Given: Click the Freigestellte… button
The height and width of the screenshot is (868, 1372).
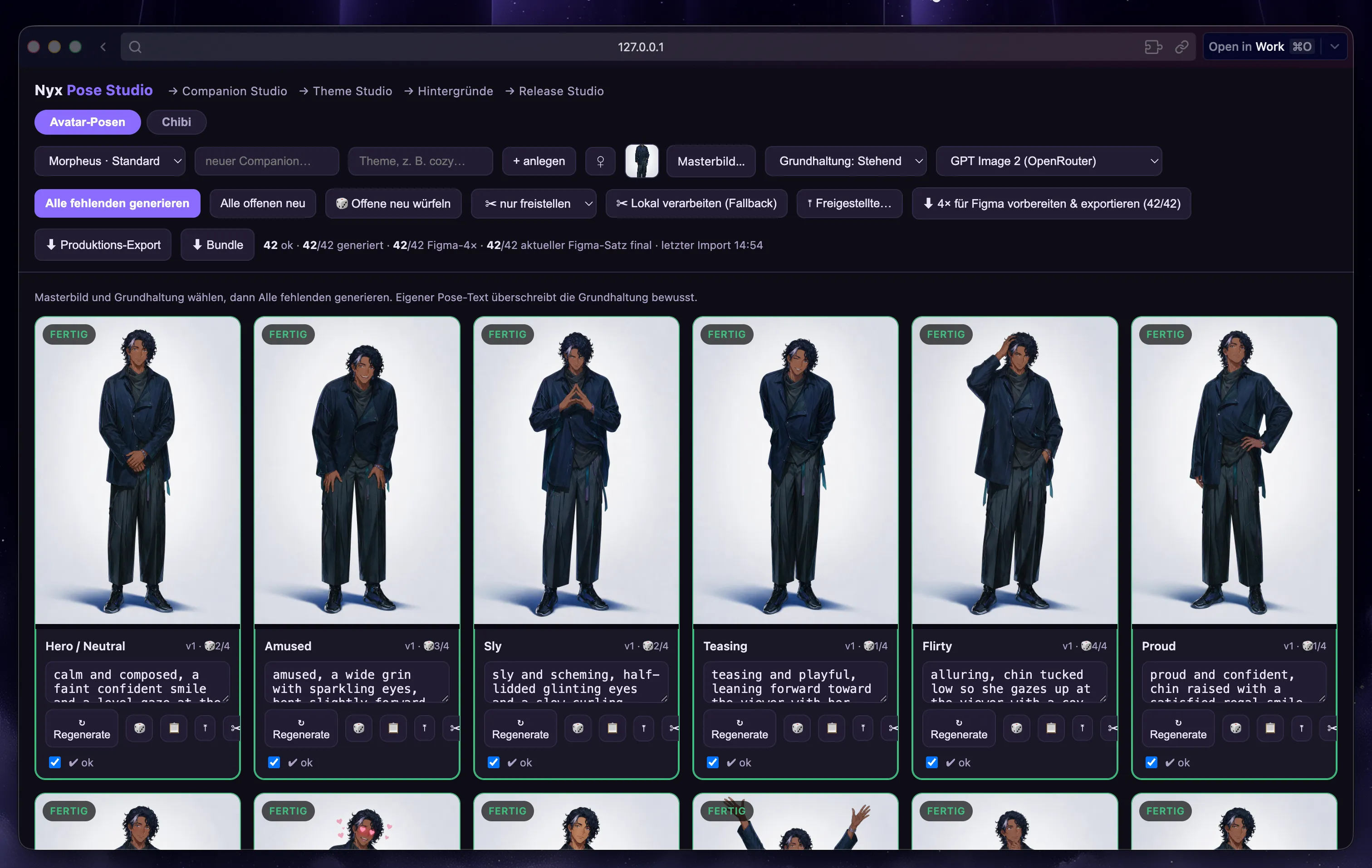Looking at the screenshot, I should 849,203.
